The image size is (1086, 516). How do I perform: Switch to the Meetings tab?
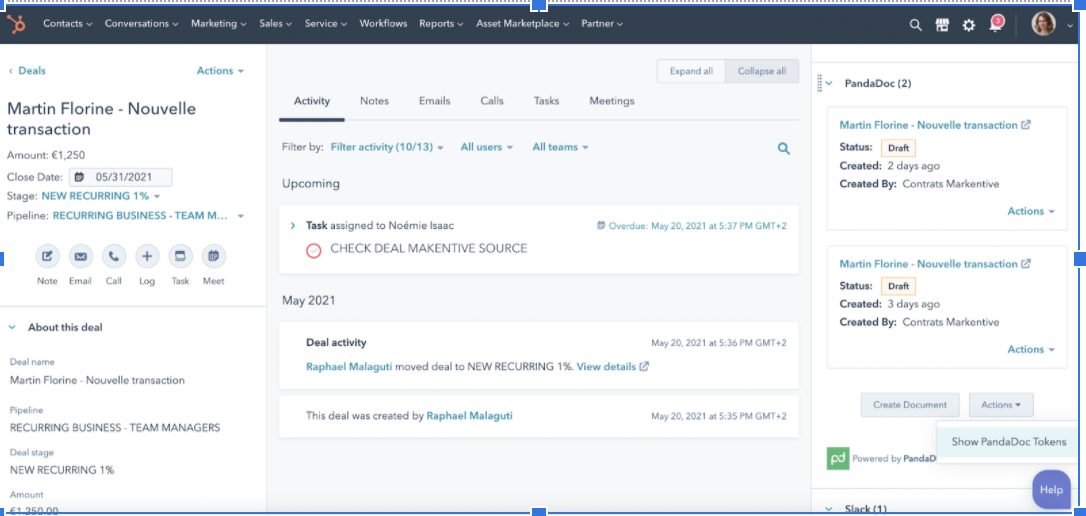[x=612, y=101]
